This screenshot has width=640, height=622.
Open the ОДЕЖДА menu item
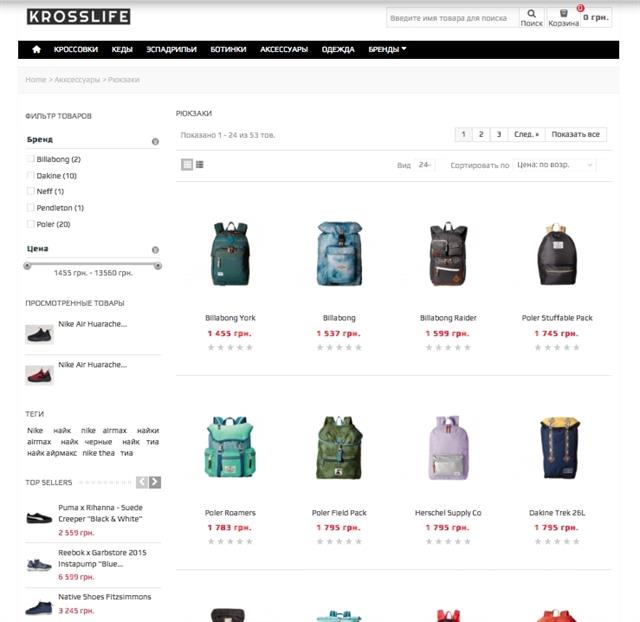point(338,49)
